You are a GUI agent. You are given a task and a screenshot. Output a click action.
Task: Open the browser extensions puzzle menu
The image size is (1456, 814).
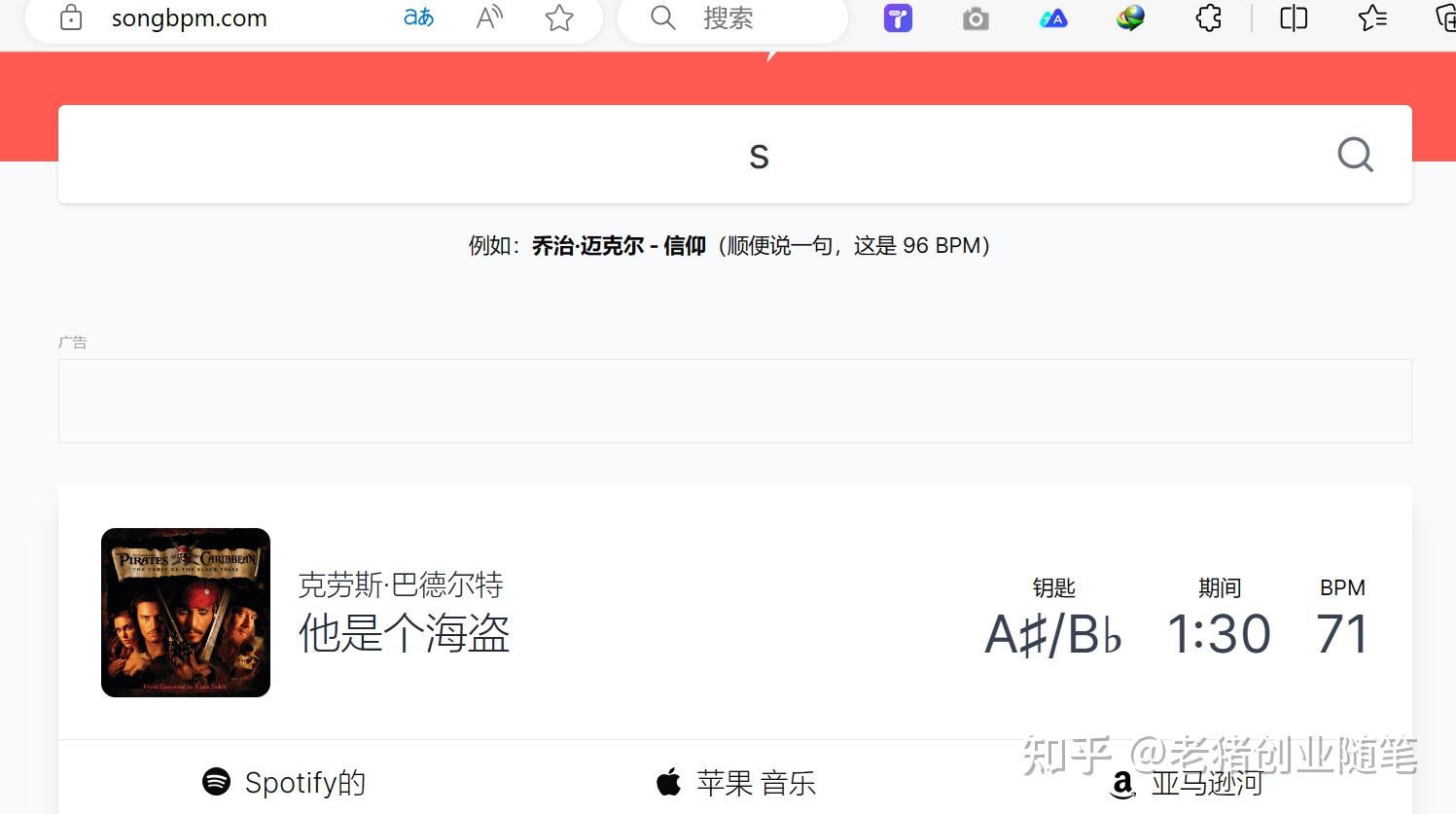click(1207, 17)
